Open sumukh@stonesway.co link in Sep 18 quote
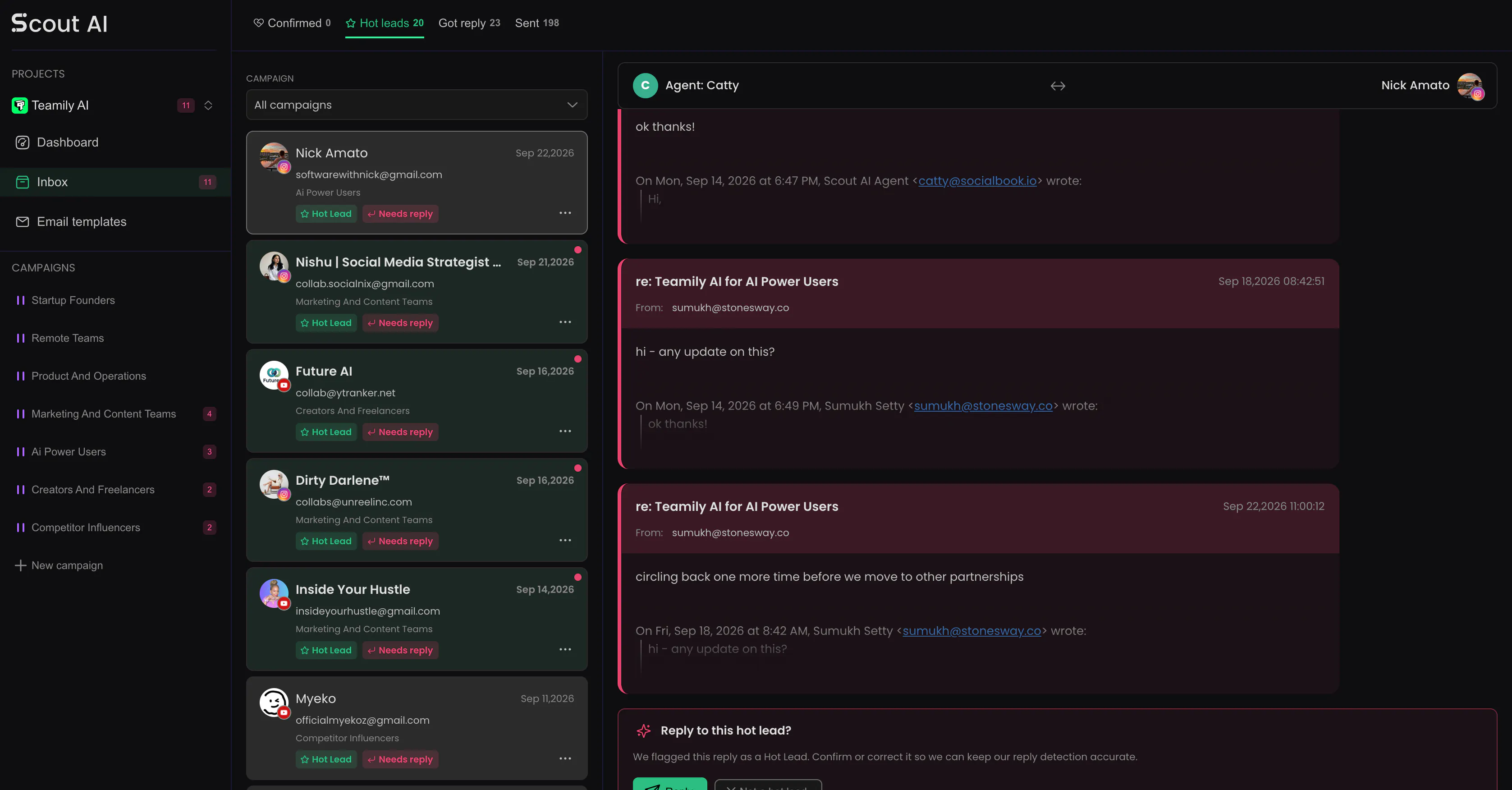 [x=971, y=631]
